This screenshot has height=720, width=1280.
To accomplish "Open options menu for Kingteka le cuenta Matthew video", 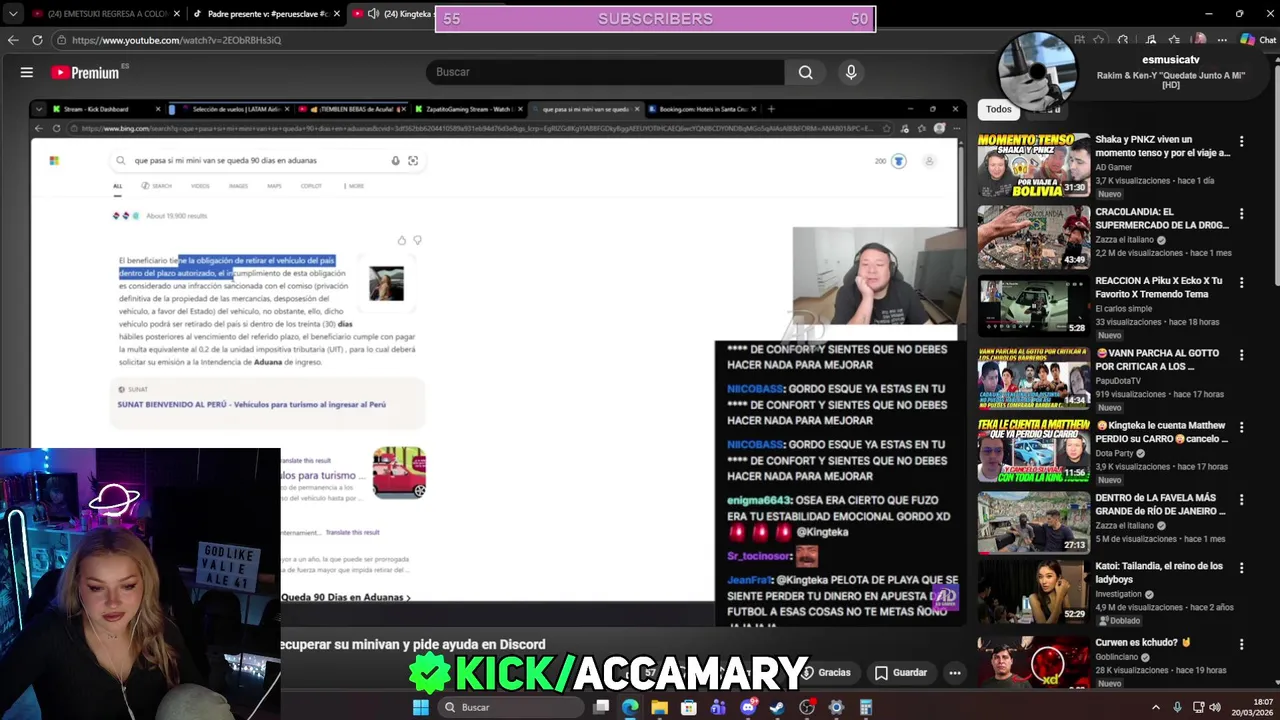I will pos(1241,428).
